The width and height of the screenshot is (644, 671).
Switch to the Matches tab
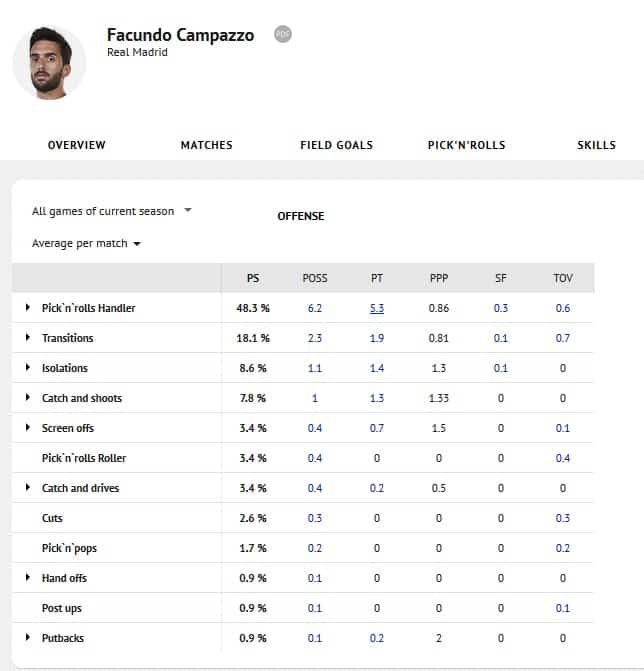[x=207, y=145]
